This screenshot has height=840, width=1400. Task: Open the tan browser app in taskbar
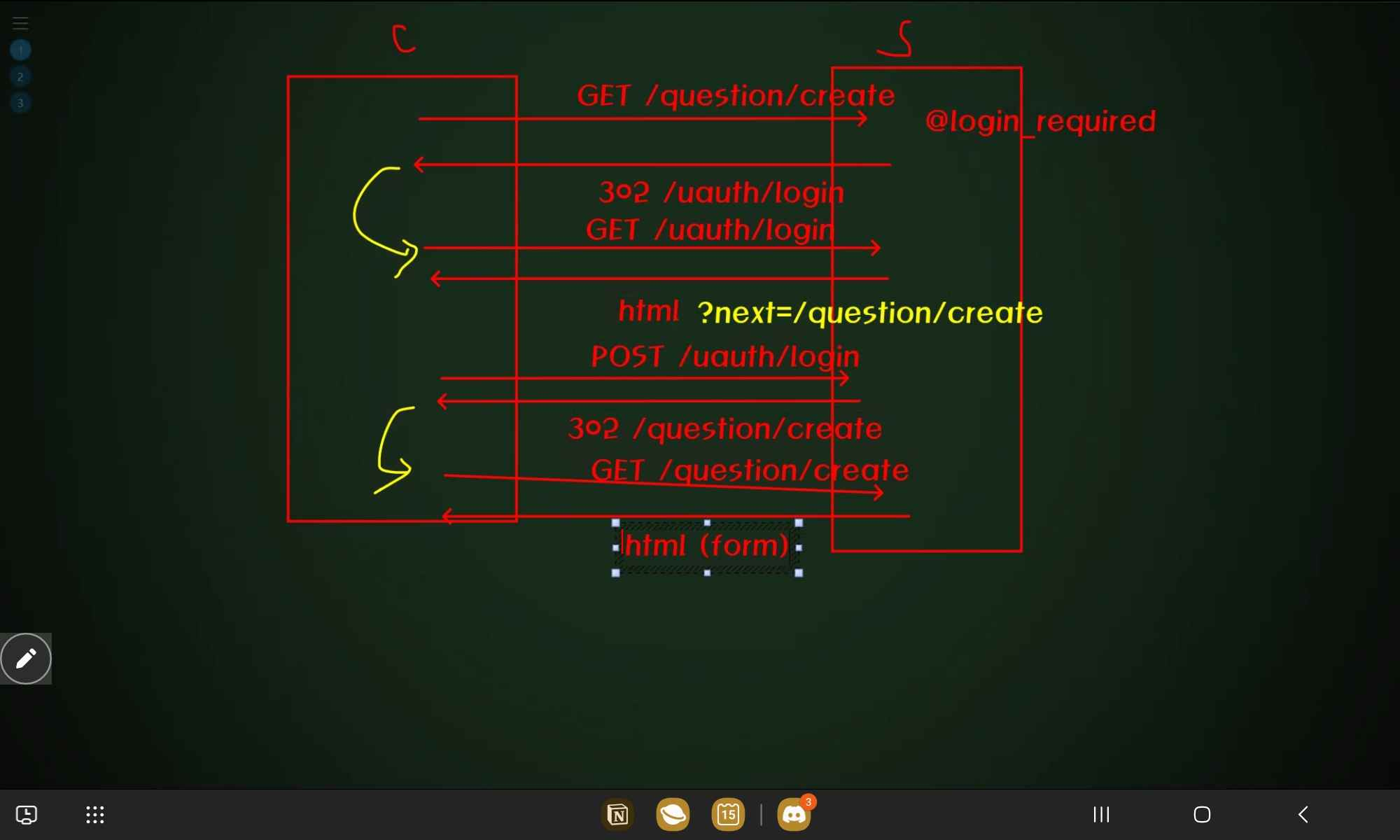pyautogui.click(x=673, y=815)
